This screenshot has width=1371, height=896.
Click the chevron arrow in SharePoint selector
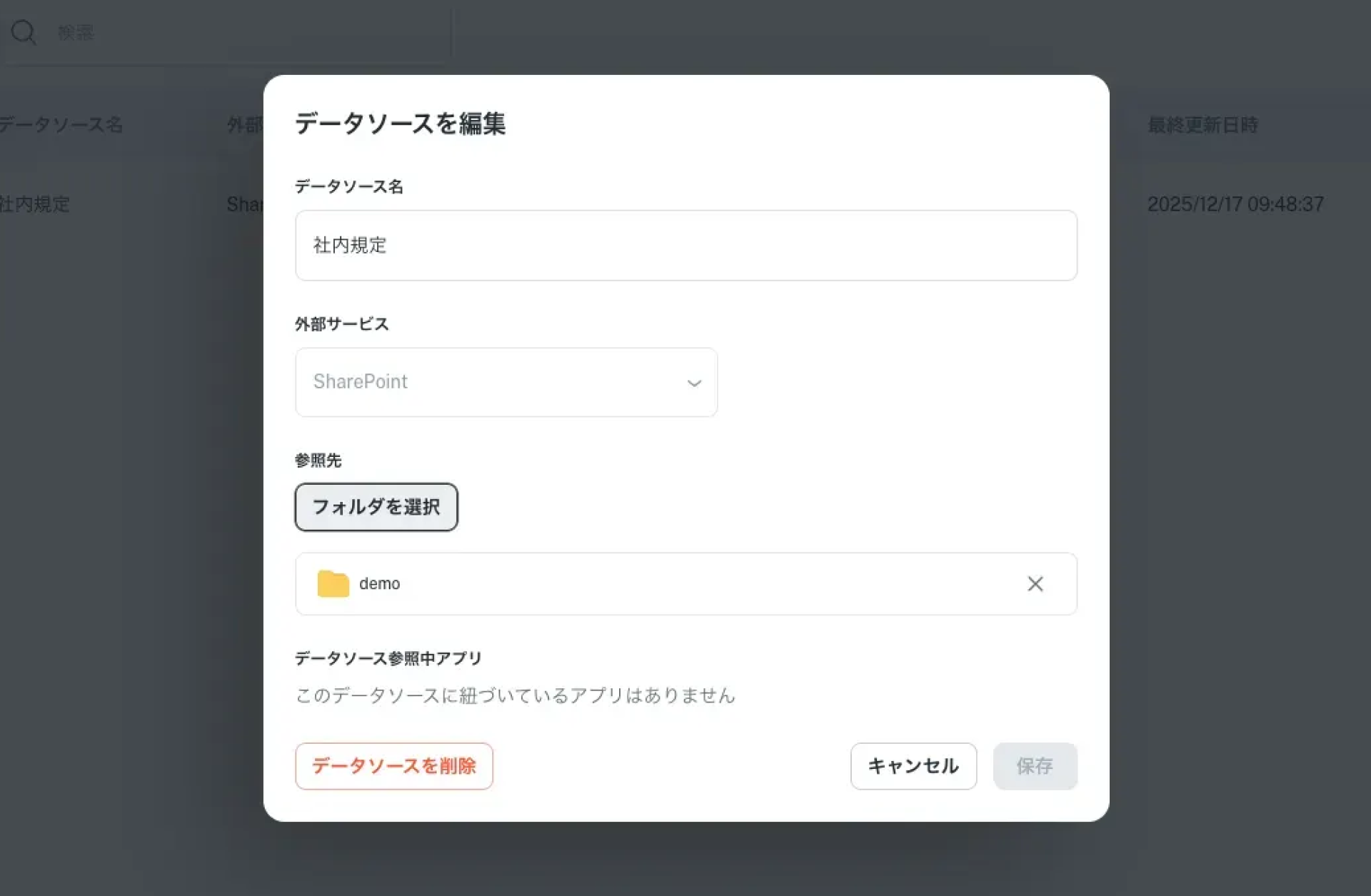tap(693, 383)
